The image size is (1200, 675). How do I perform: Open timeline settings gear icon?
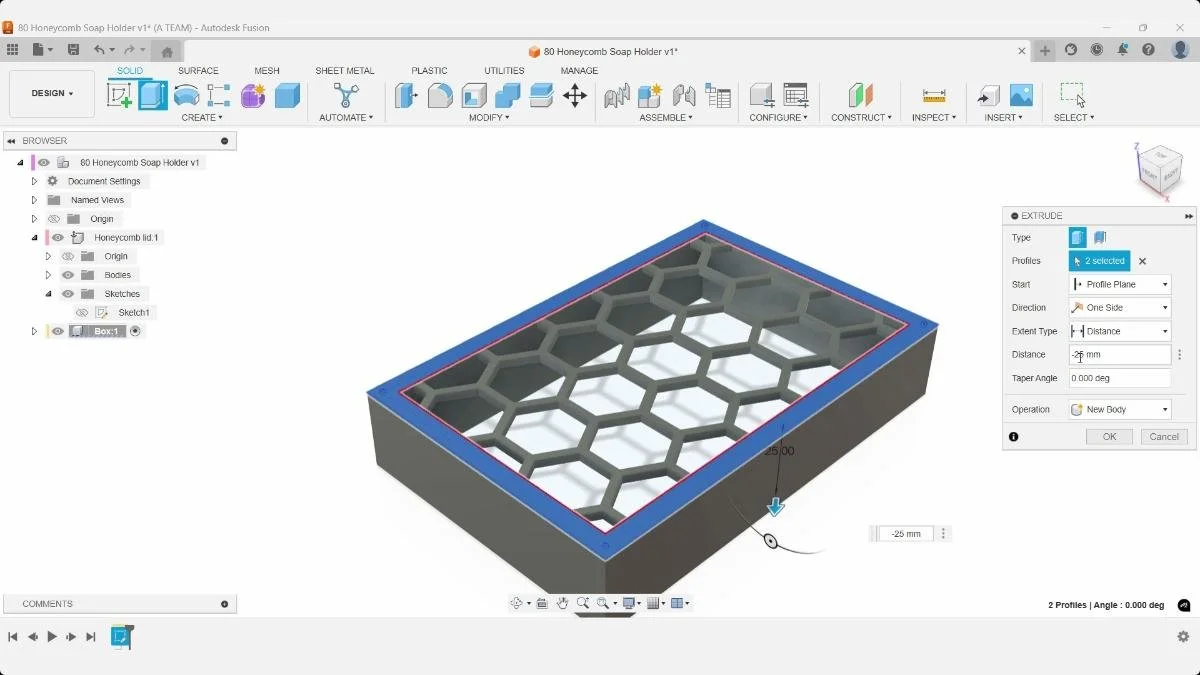coord(1183,636)
